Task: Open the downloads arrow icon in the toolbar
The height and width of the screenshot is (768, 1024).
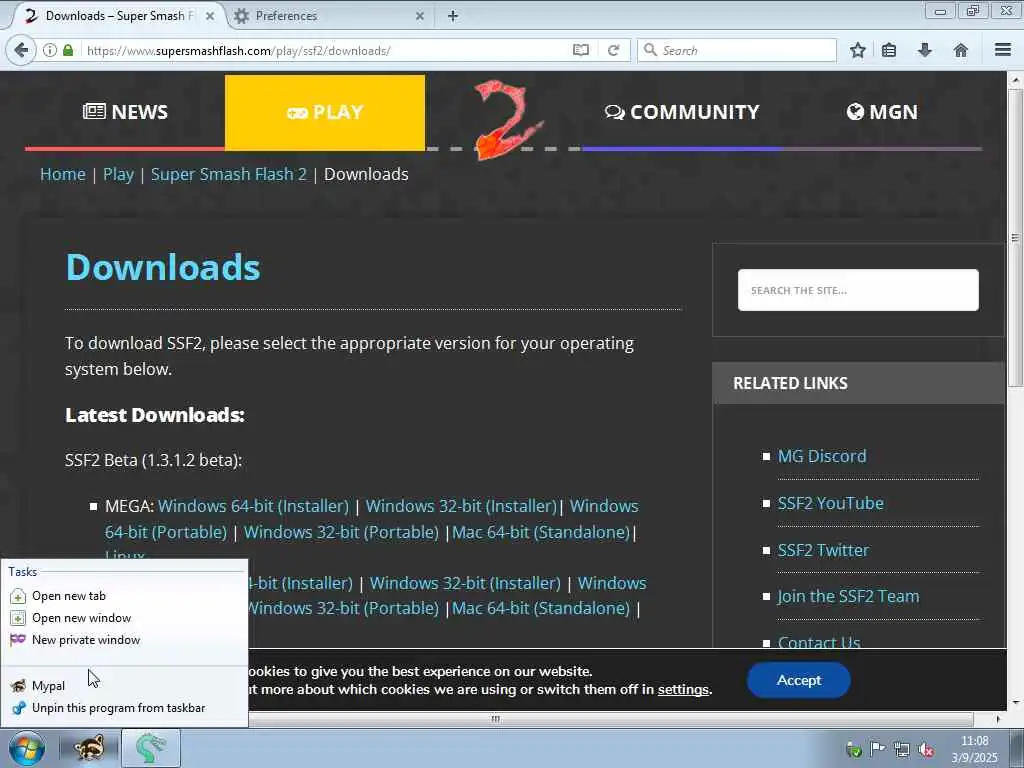Action: [925, 50]
